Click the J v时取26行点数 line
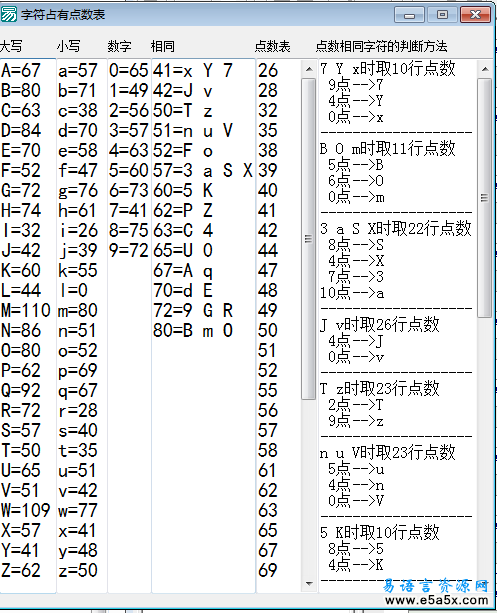497x613 pixels. coord(379,325)
